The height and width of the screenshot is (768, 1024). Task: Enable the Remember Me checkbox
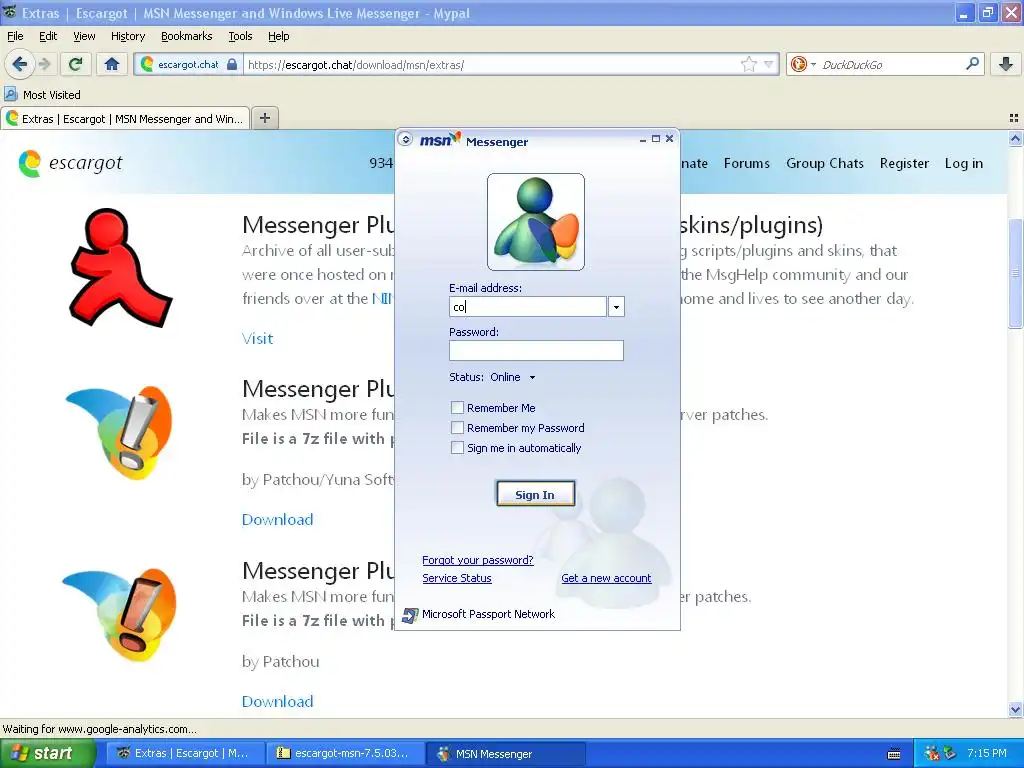(457, 408)
